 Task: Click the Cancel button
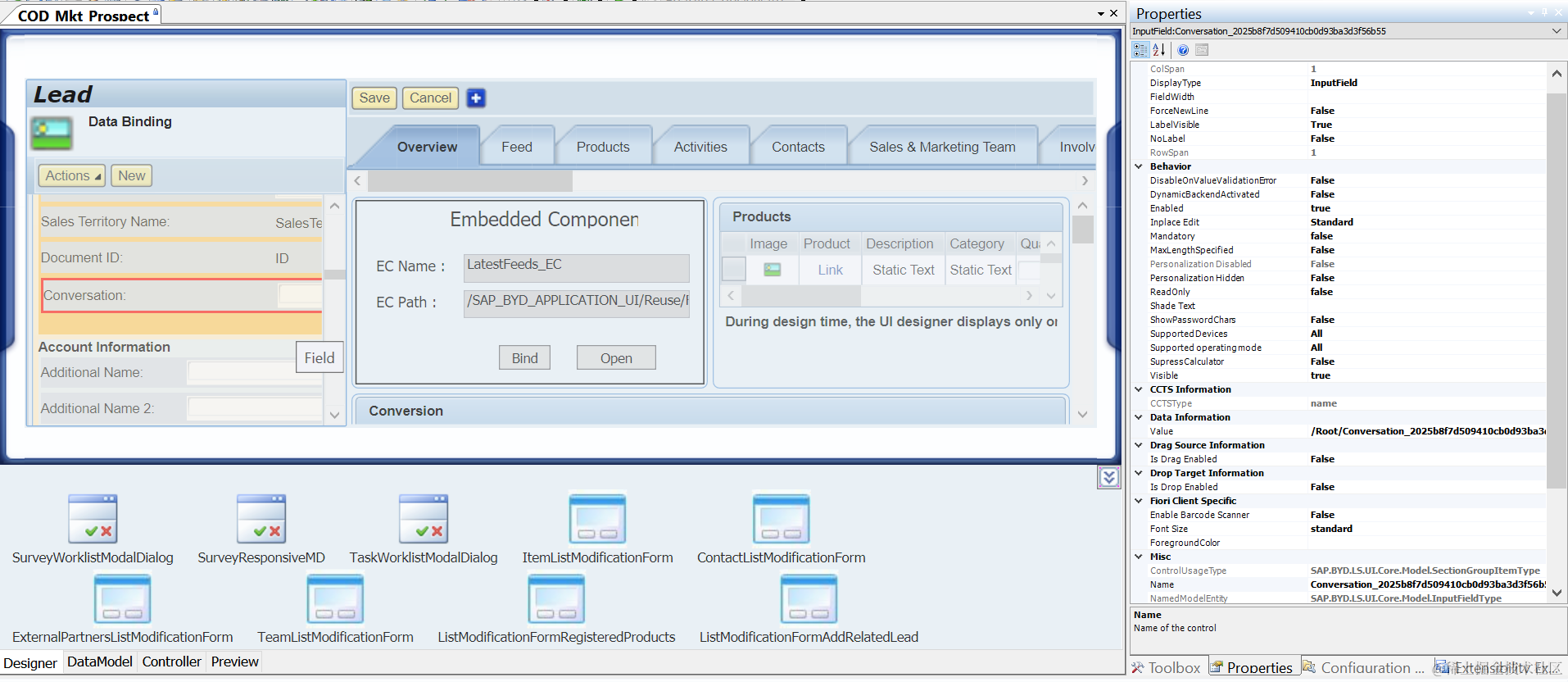[x=430, y=98]
